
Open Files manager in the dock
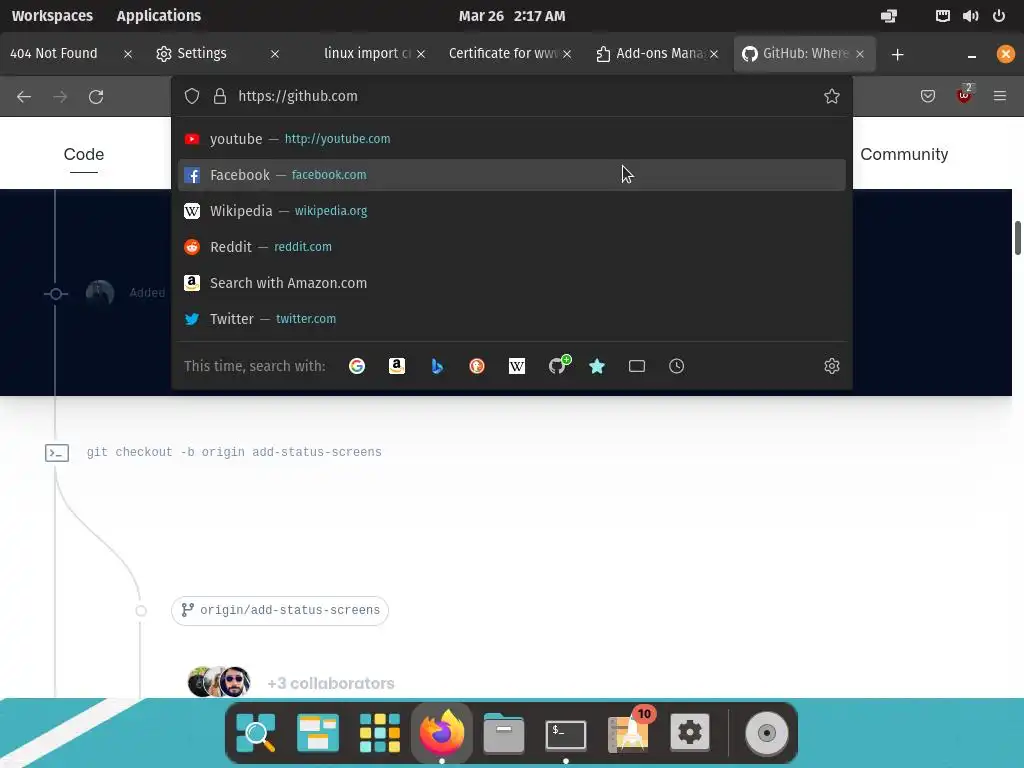(x=504, y=733)
